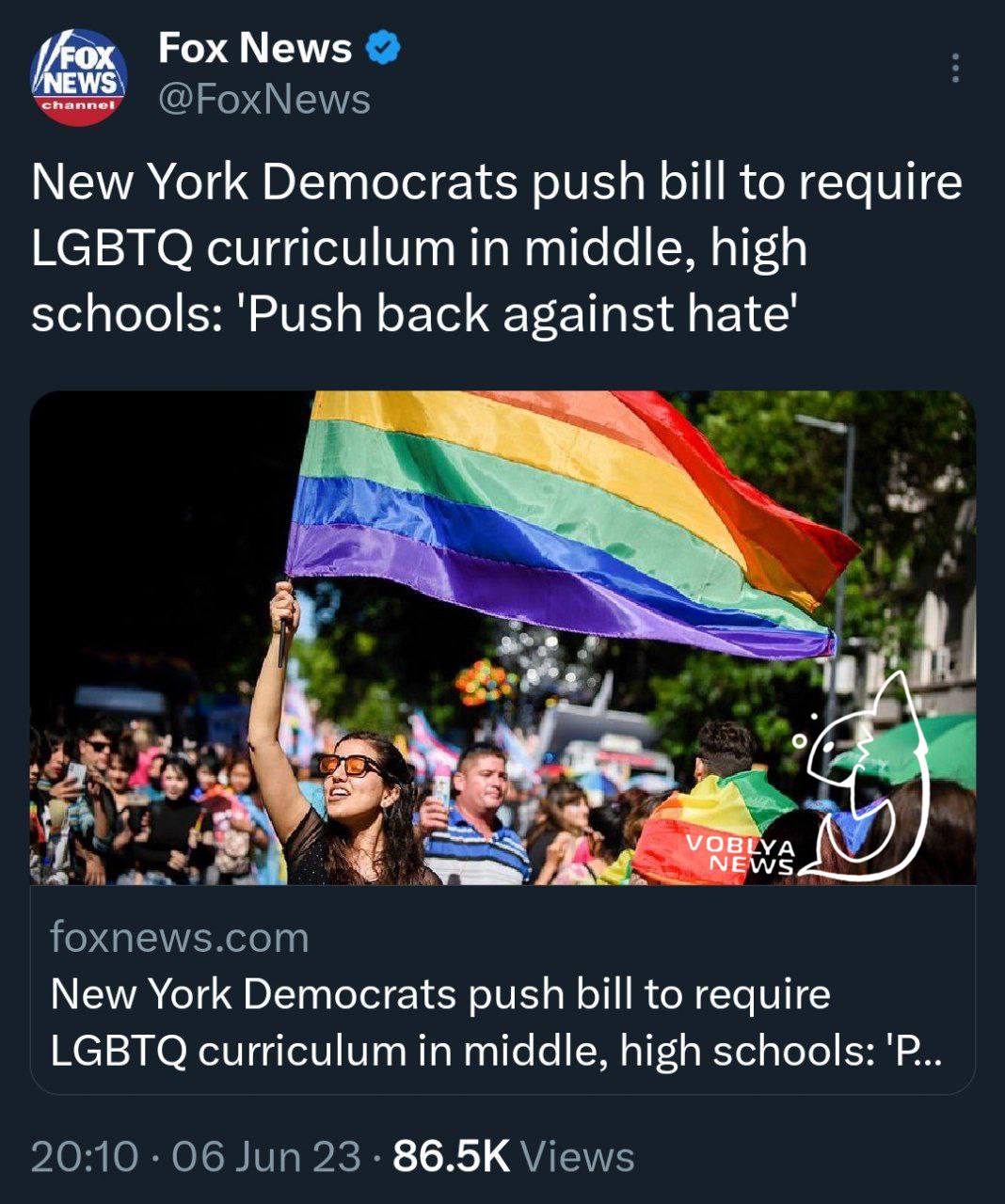Click the 'channel' label in Fox logo

tap(80, 105)
